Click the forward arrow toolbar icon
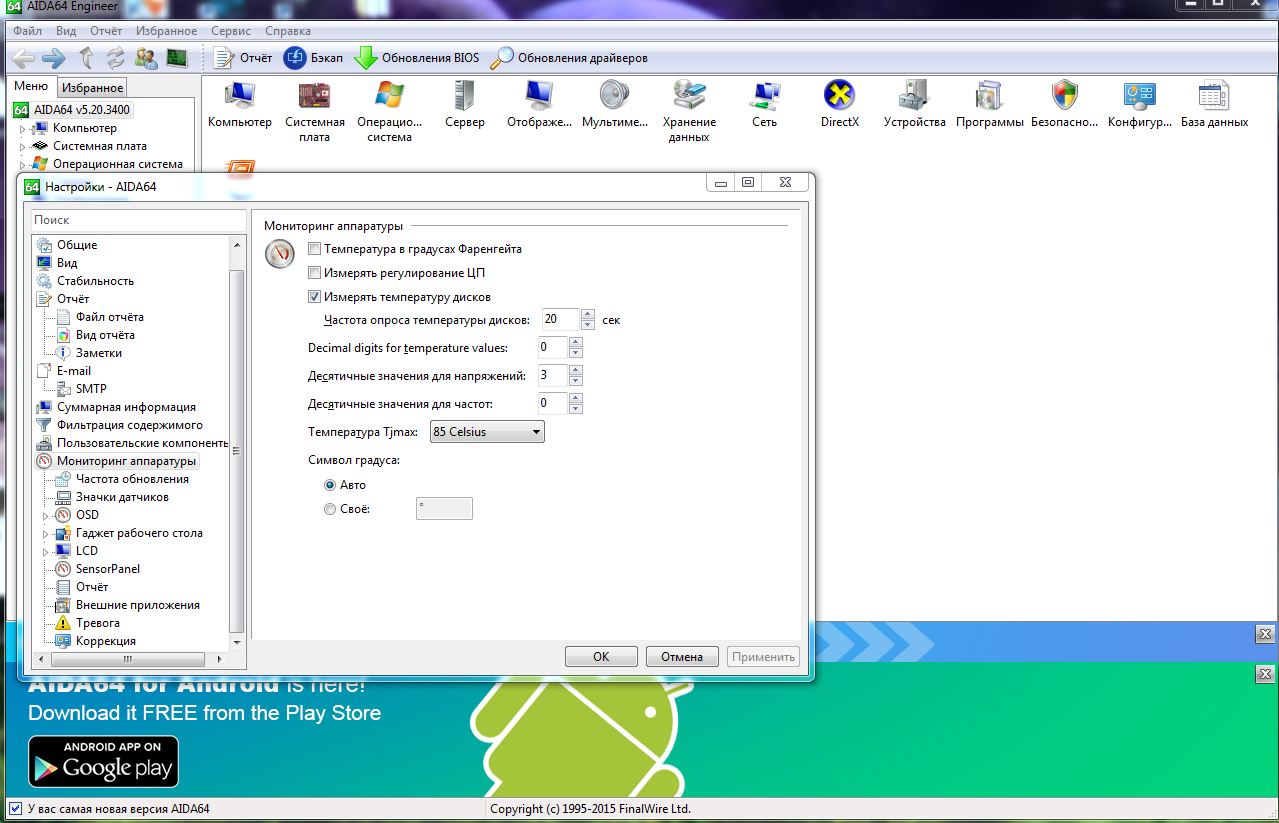 (x=54, y=58)
